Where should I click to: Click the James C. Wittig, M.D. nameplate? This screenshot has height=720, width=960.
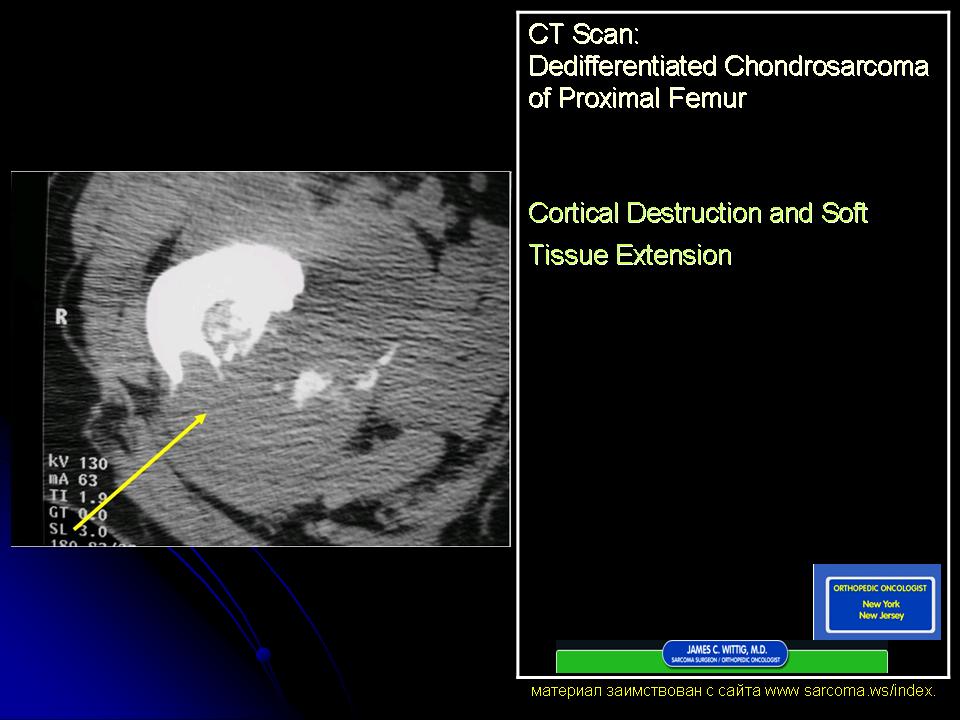pyautogui.click(x=725, y=654)
